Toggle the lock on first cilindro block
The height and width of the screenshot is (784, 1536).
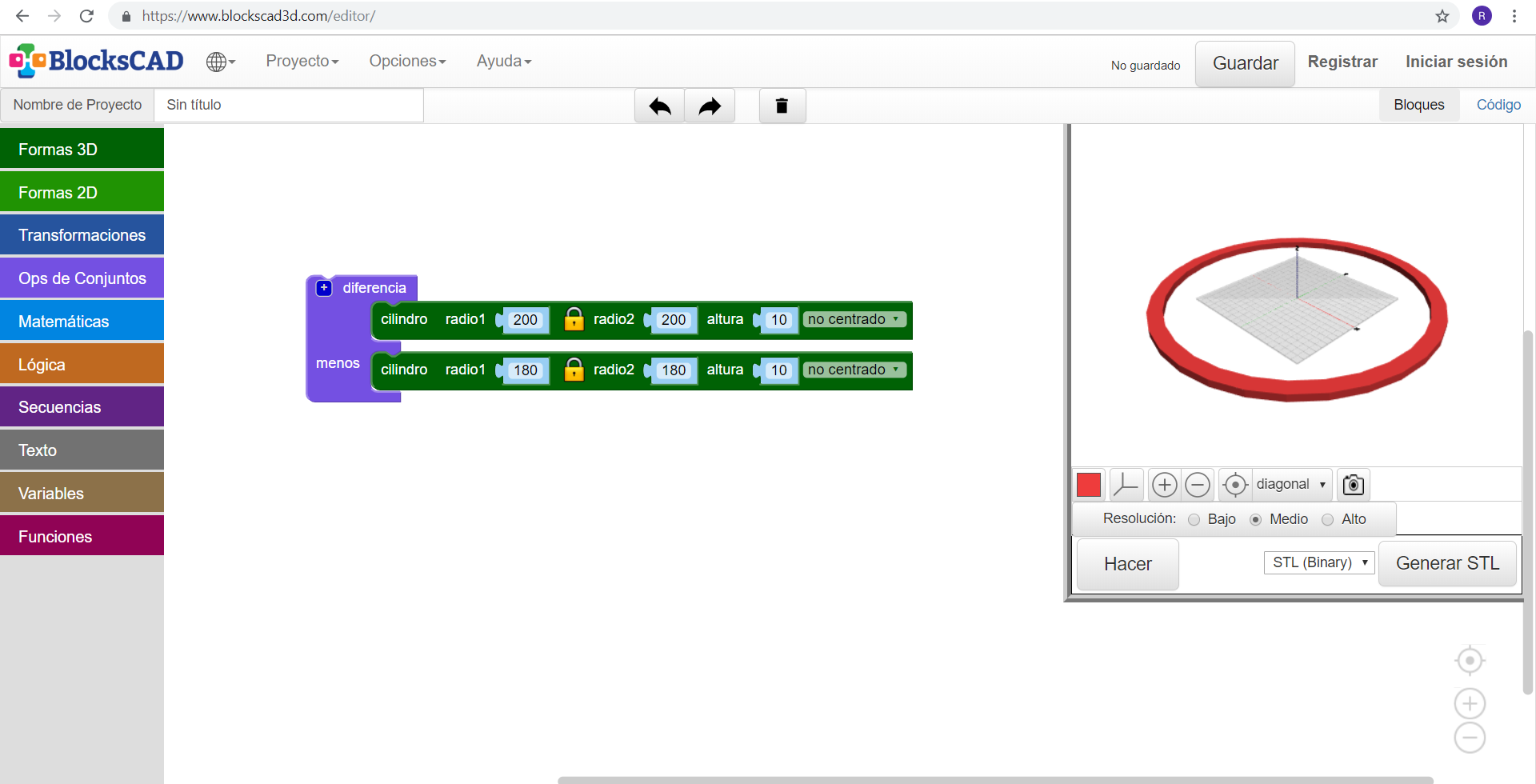tap(574, 319)
